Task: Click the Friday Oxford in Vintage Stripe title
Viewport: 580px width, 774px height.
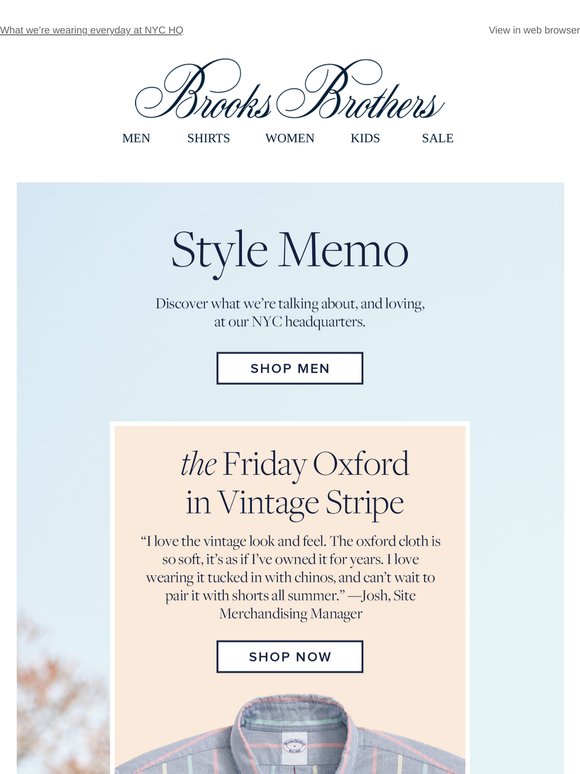Action: (295, 484)
